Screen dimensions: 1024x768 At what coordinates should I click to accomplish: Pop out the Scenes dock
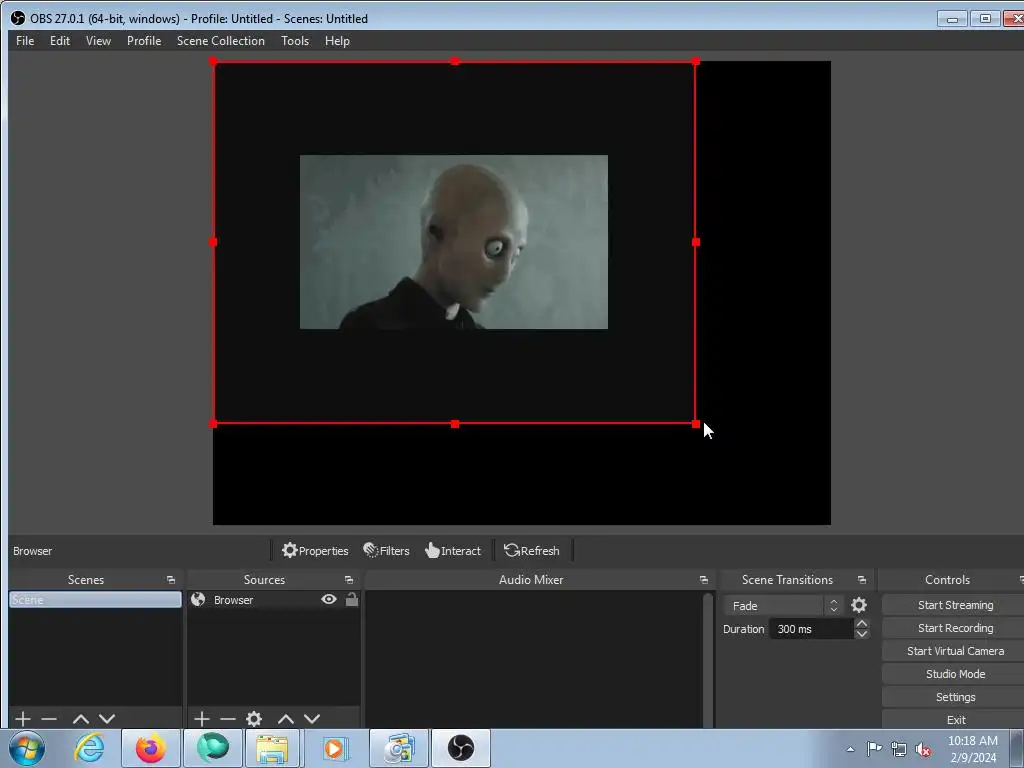(171, 580)
